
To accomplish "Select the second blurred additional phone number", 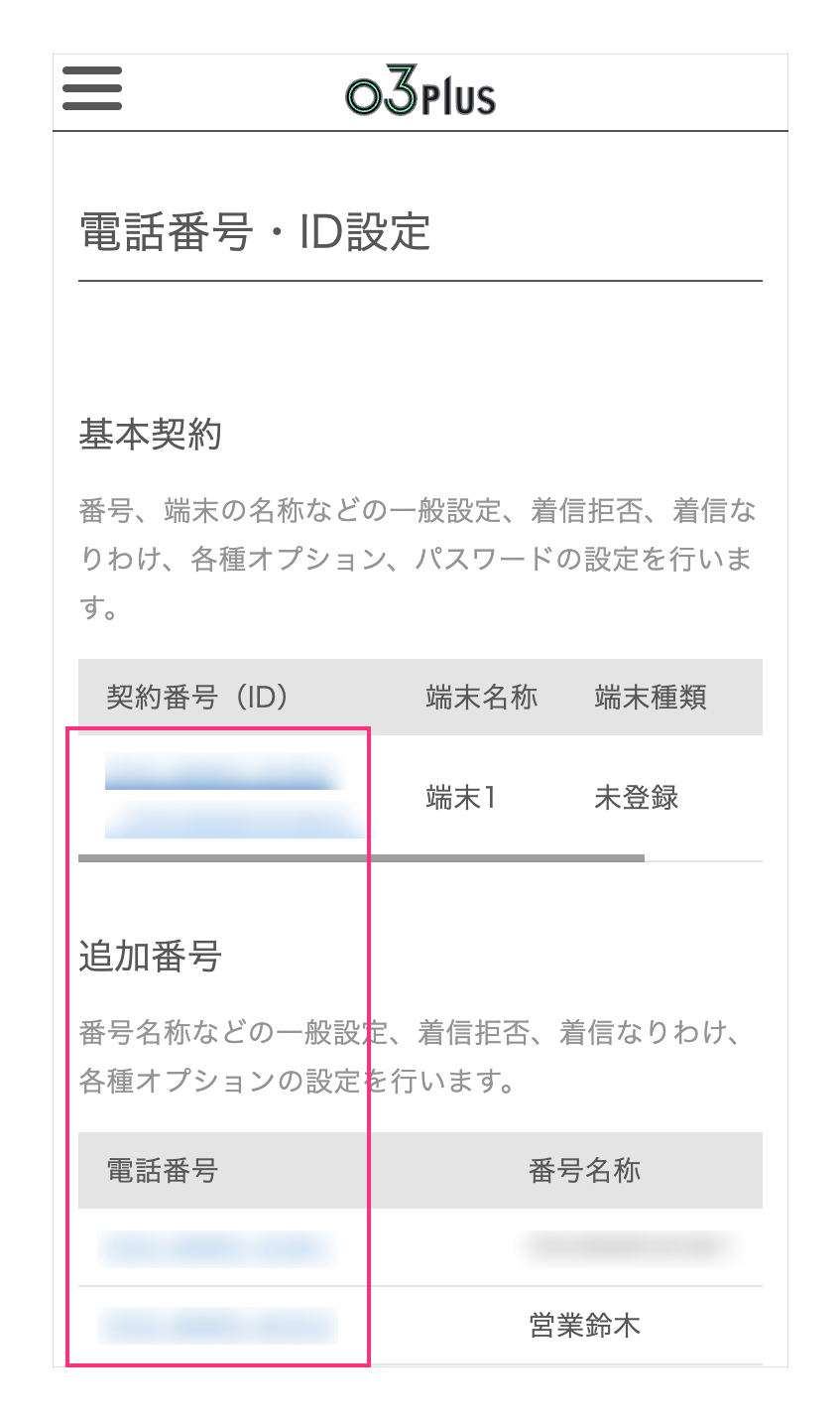I will pyautogui.click(x=217, y=1325).
